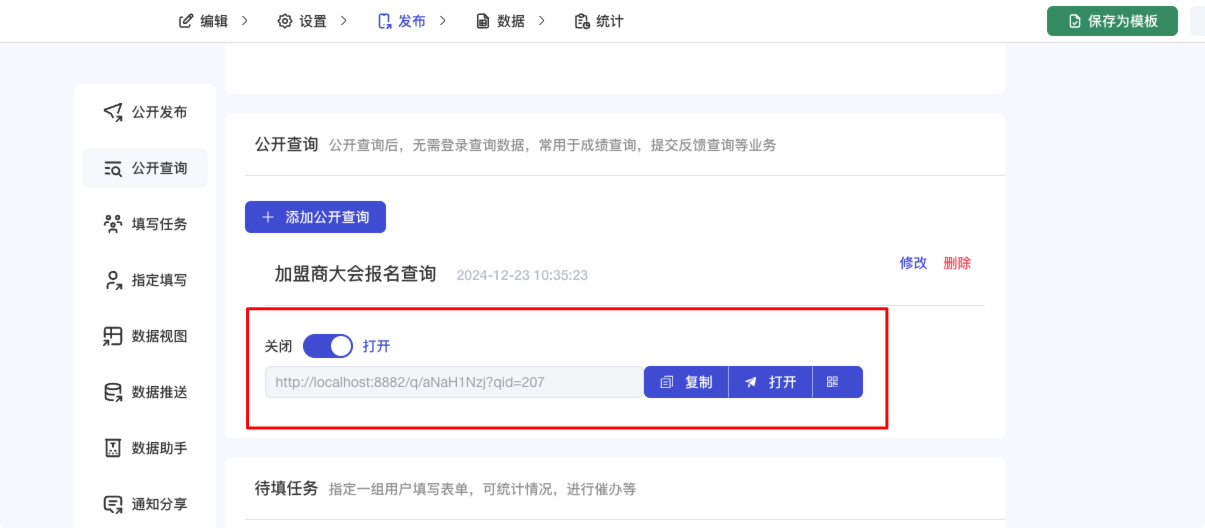Viewport: 1205px width, 528px height.
Task: Click the 打开 label beside the switch
Action: pos(376,346)
